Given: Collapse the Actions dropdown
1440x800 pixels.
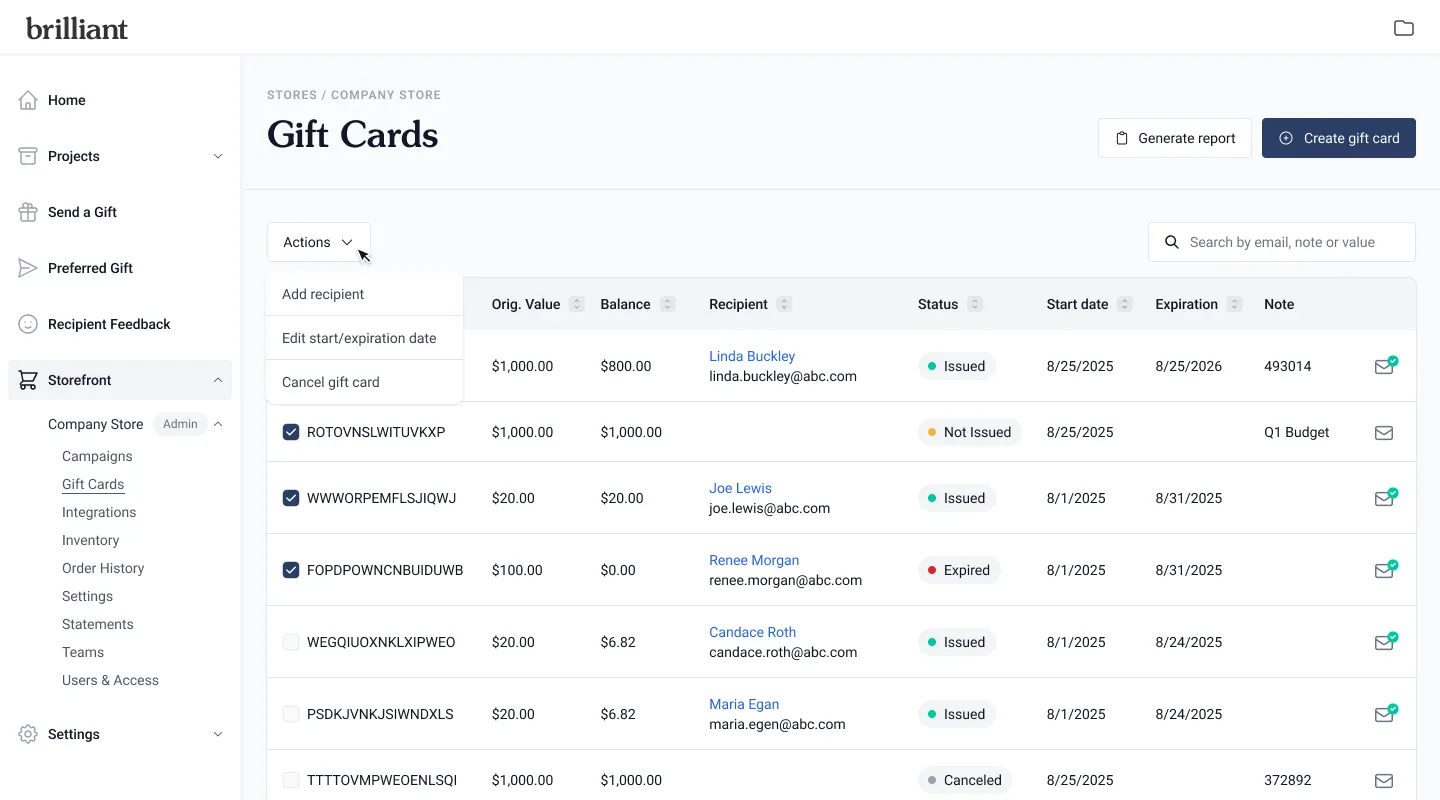Looking at the screenshot, I should pyautogui.click(x=318, y=242).
